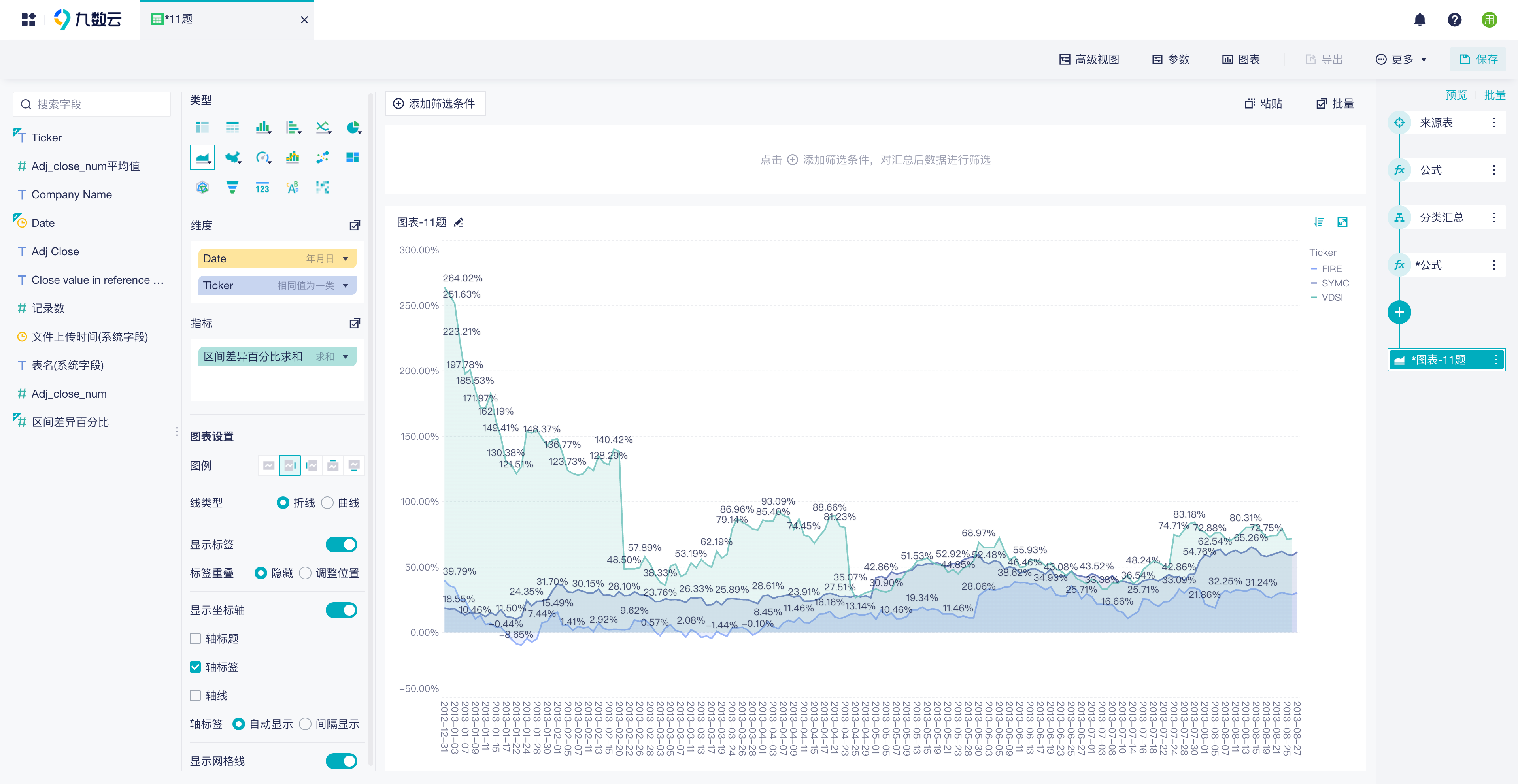Expand the 更多 menu
Image resolution: width=1518 pixels, height=784 pixels.
[1401, 60]
